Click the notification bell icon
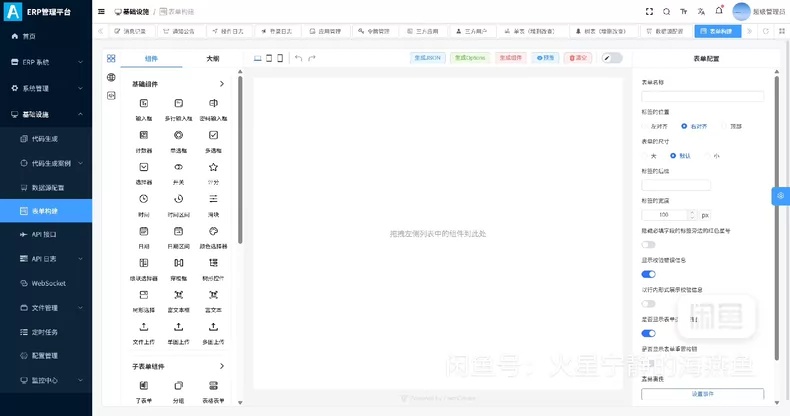790x416 pixels. [x=719, y=11]
